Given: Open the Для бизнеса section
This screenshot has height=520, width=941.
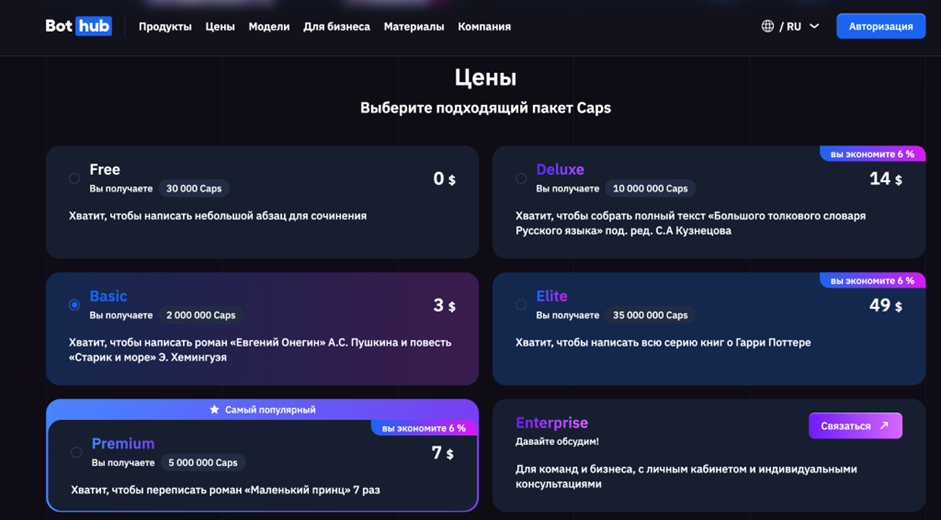Looking at the screenshot, I should click(336, 27).
